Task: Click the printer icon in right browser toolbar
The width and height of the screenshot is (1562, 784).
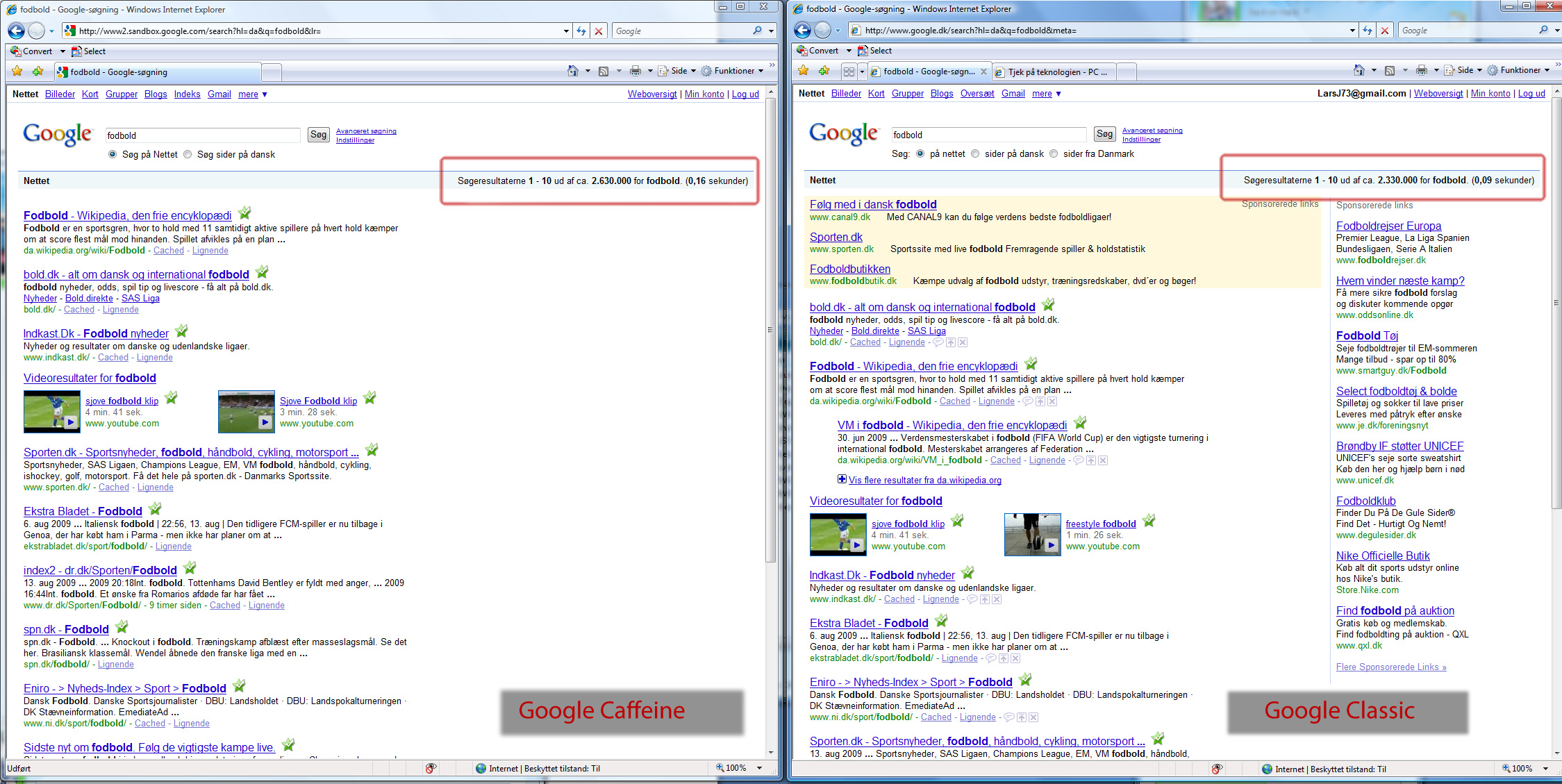Action: pyautogui.click(x=1421, y=70)
